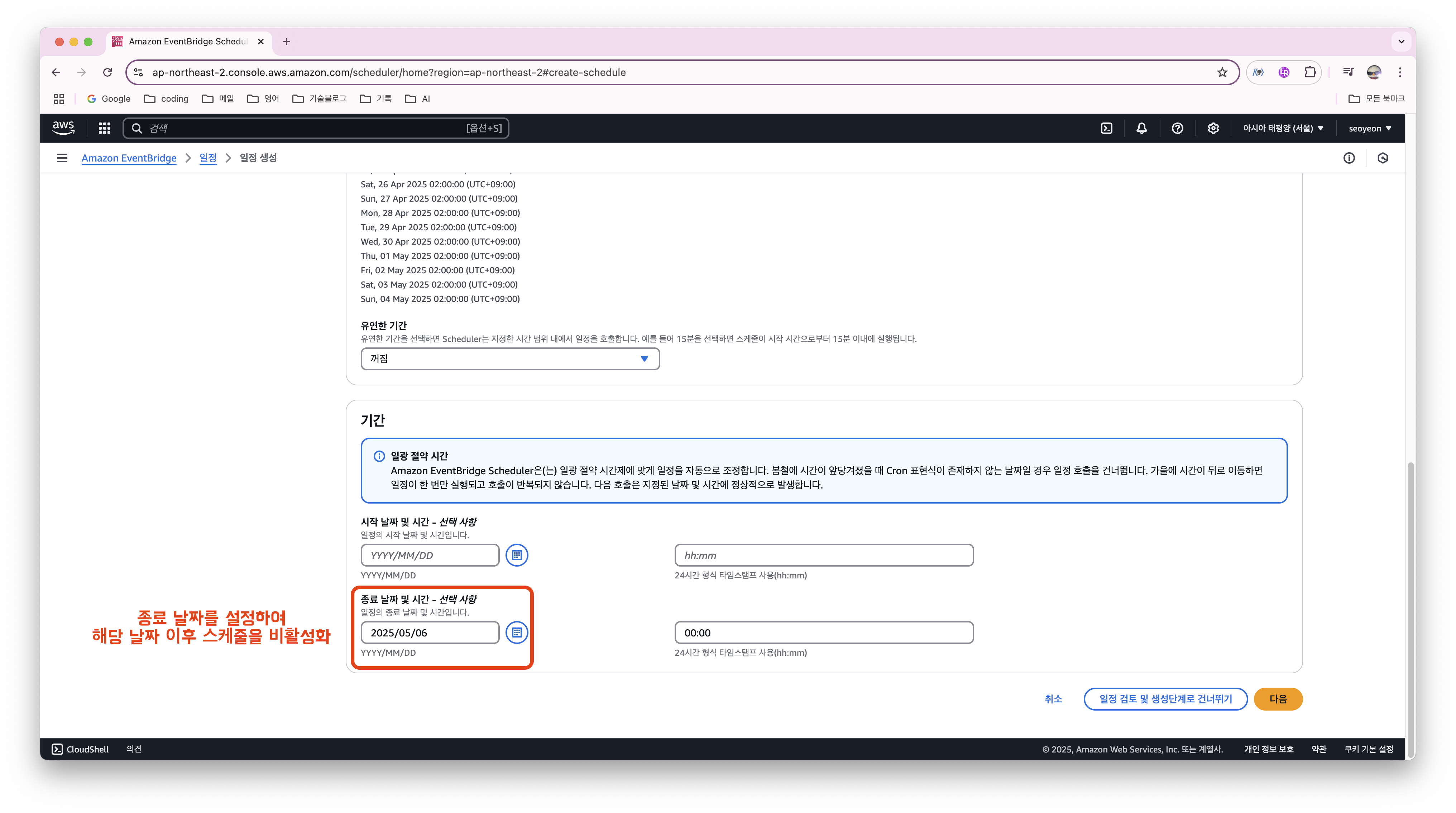Open AWS console settings gear
Image resolution: width=1456 pixels, height=813 pixels.
[x=1212, y=128]
